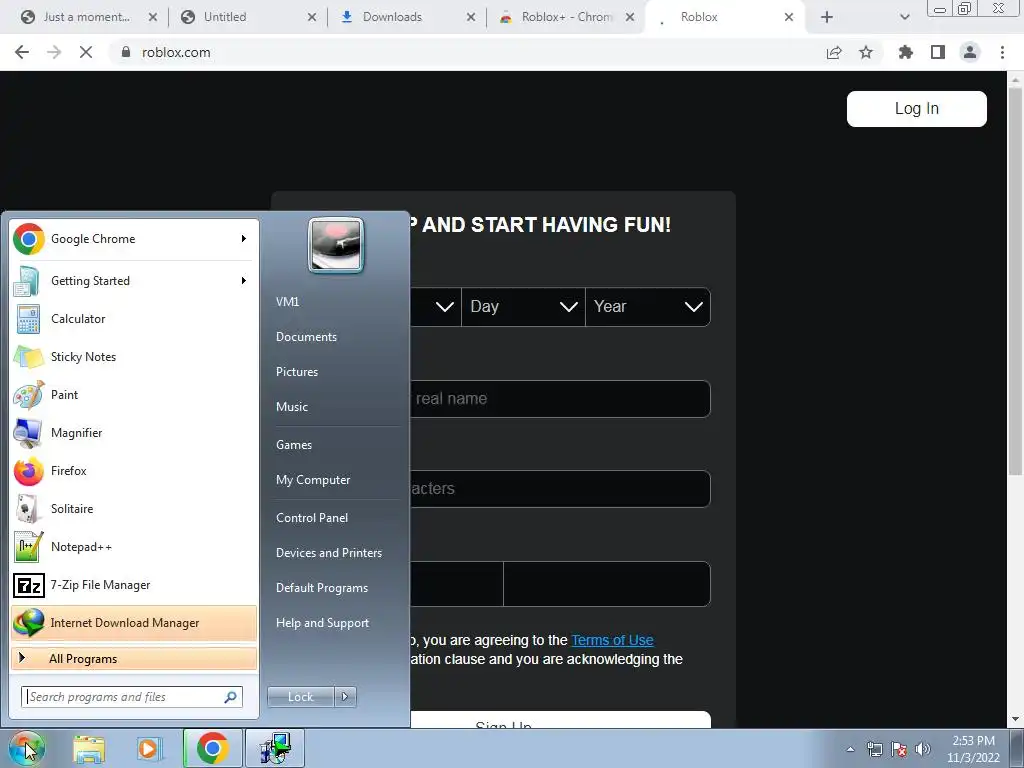Toggle Chrome side panel
The image size is (1024, 768).
[x=938, y=52]
